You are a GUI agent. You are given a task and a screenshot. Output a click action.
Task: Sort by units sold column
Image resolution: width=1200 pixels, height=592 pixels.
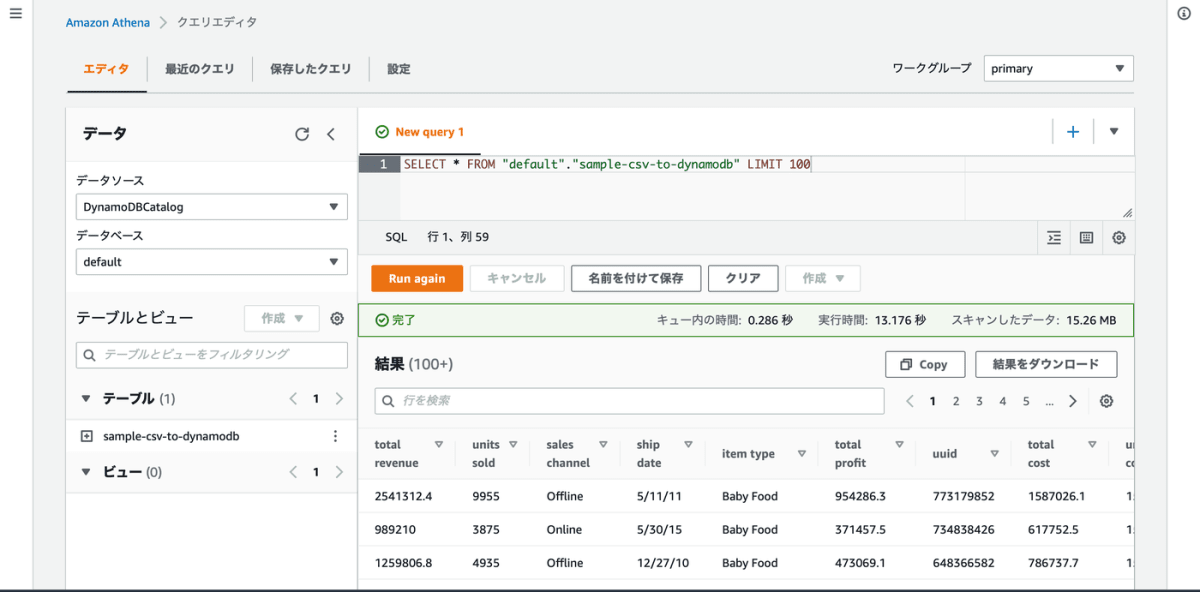(x=513, y=445)
